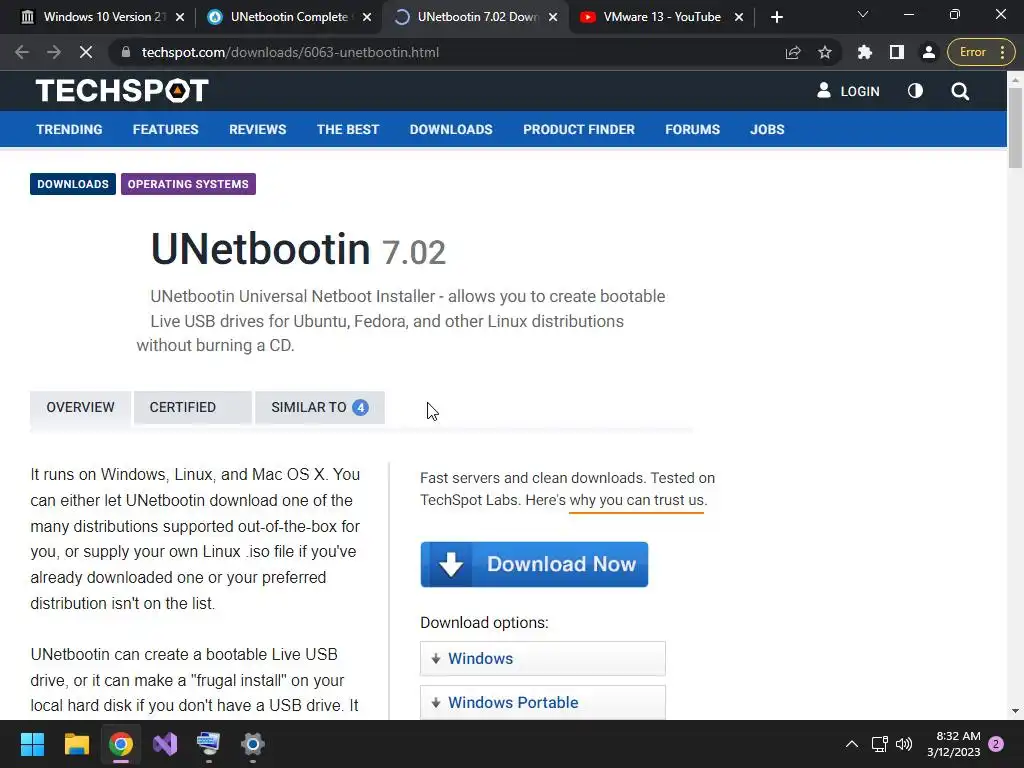
Task: Open the TechSpot LOGIN link
Action: pyautogui.click(x=848, y=91)
